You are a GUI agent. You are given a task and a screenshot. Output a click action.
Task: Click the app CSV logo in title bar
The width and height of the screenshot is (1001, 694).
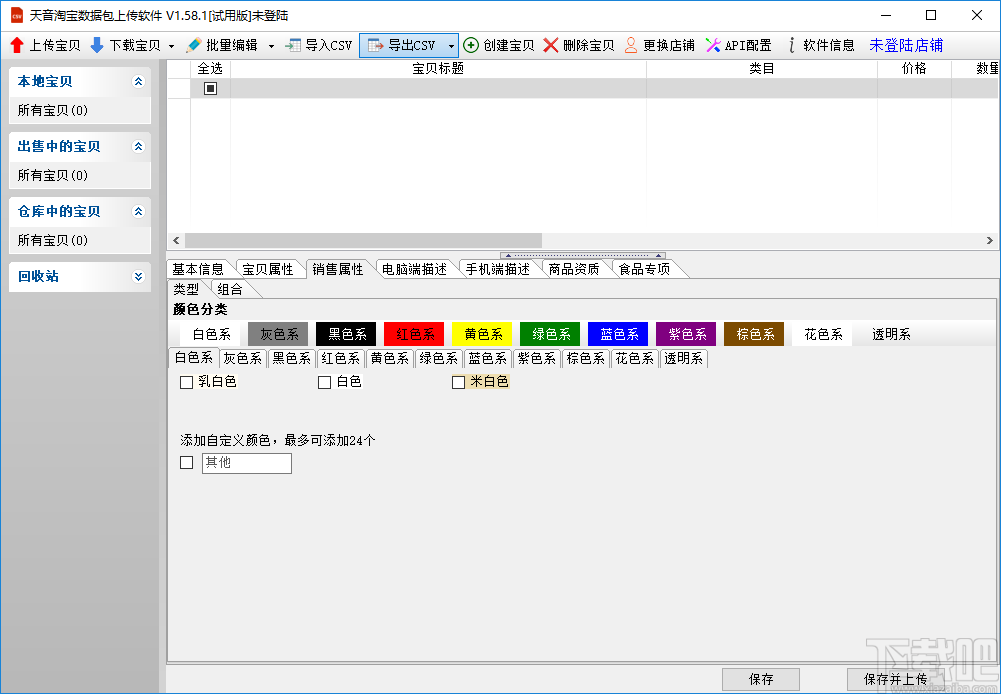coord(17,15)
